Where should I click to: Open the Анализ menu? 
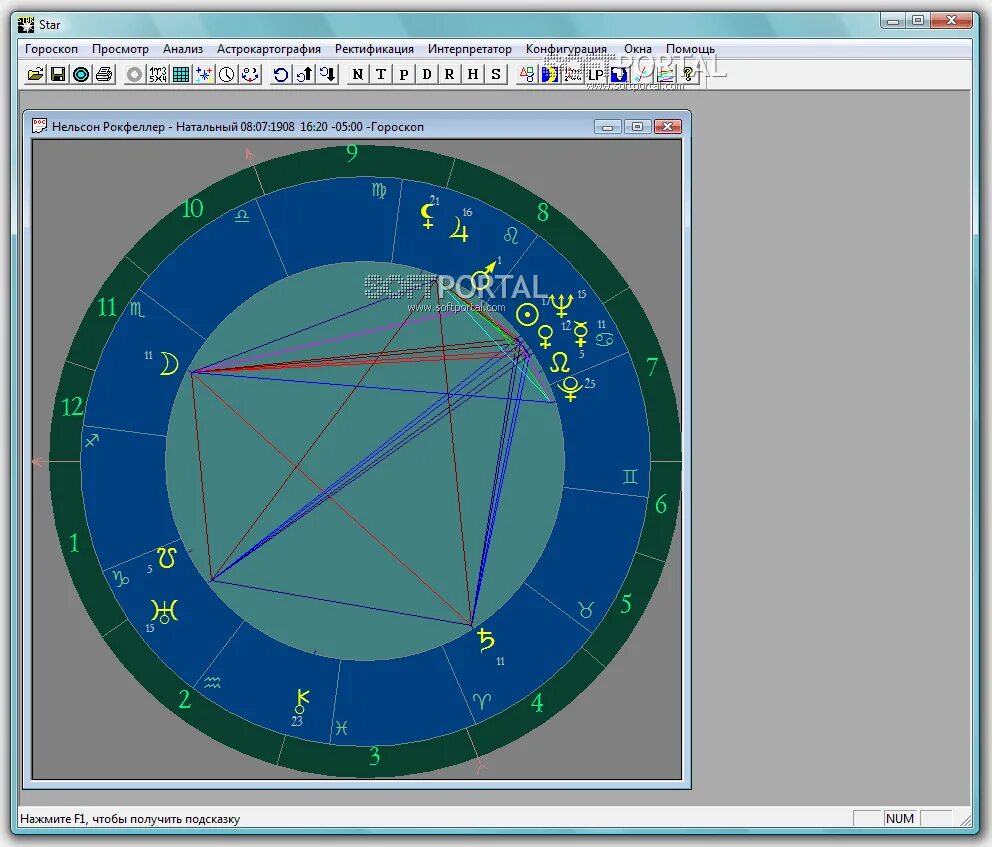(183, 49)
